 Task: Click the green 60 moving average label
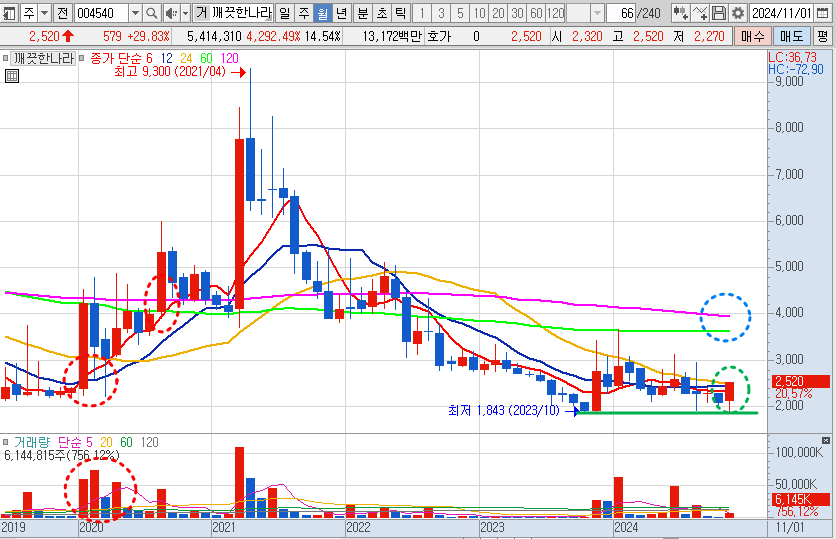pyautogui.click(x=206, y=58)
